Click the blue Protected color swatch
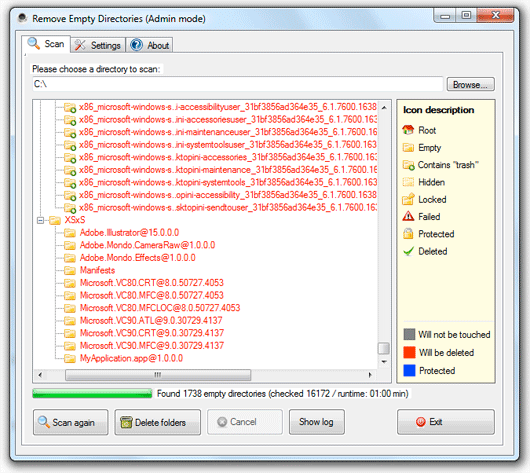 point(409,370)
